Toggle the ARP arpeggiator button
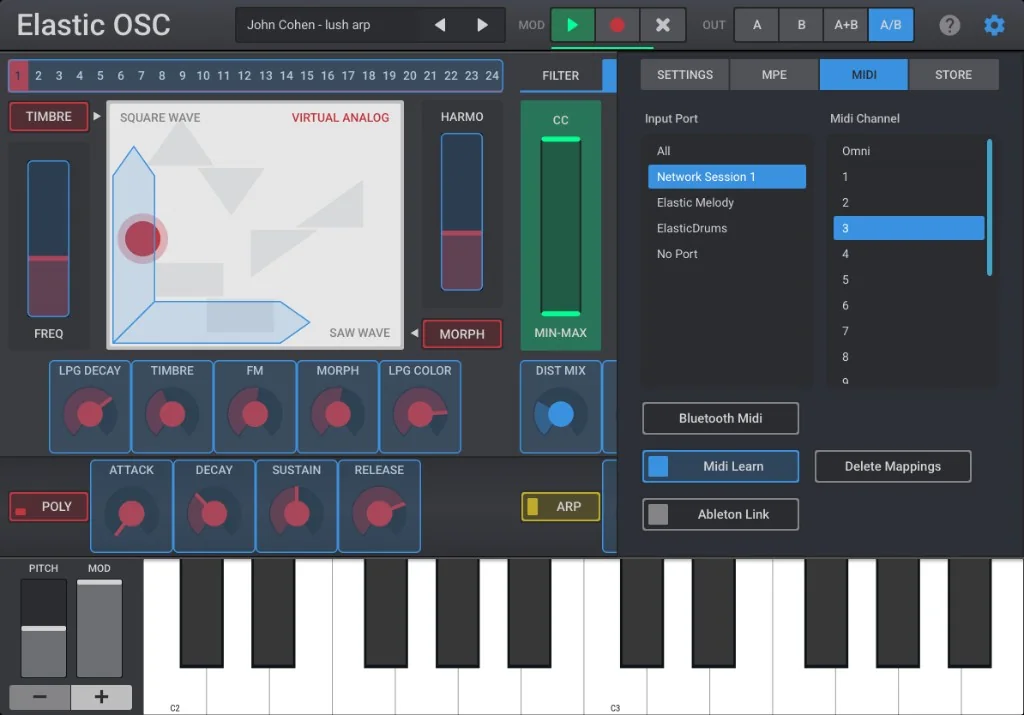Screen dimensions: 1024x715 pyautogui.click(x=560, y=507)
